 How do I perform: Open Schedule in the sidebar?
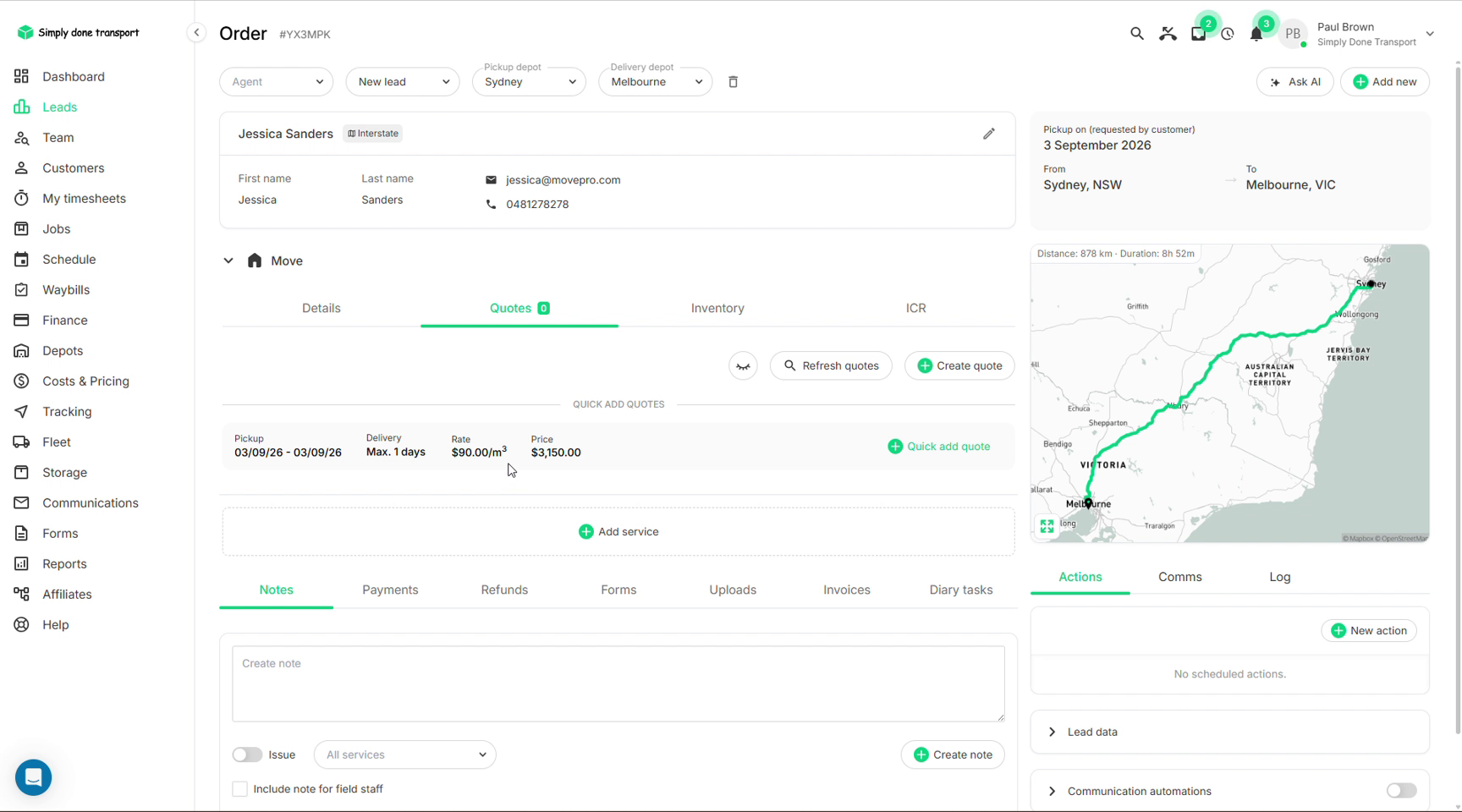coord(69,260)
